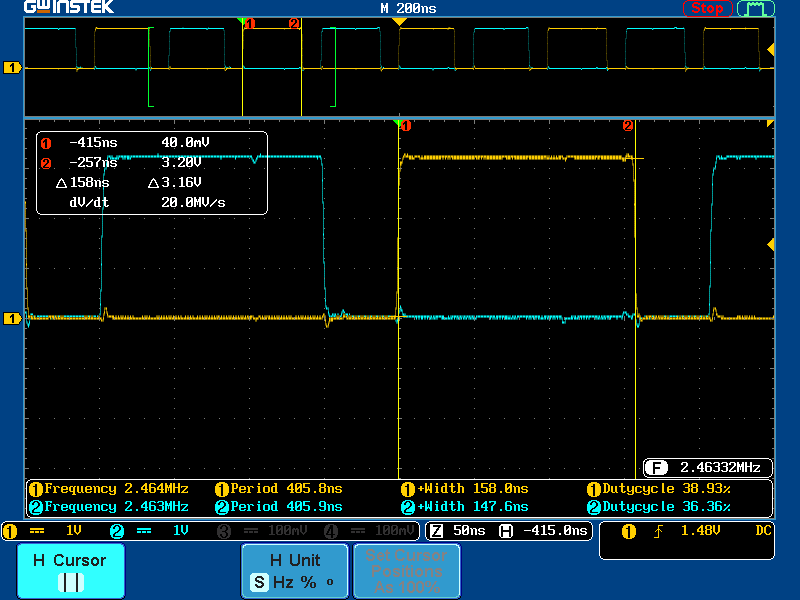Click Set Cursor Positions As 100% button
This screenshot has height=600, width=800.
(x=407, y=570)
